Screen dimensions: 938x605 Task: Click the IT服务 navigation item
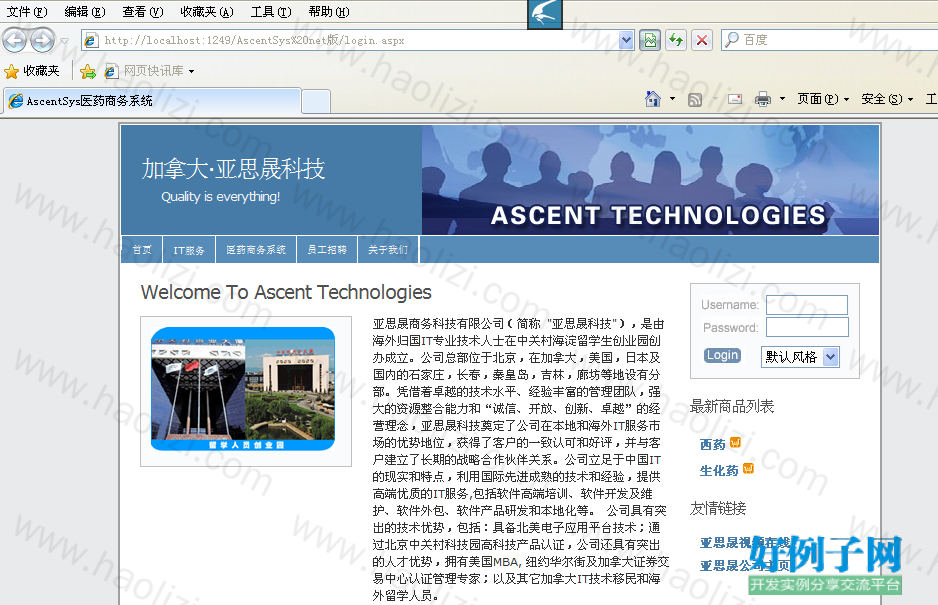coord(189,250)
